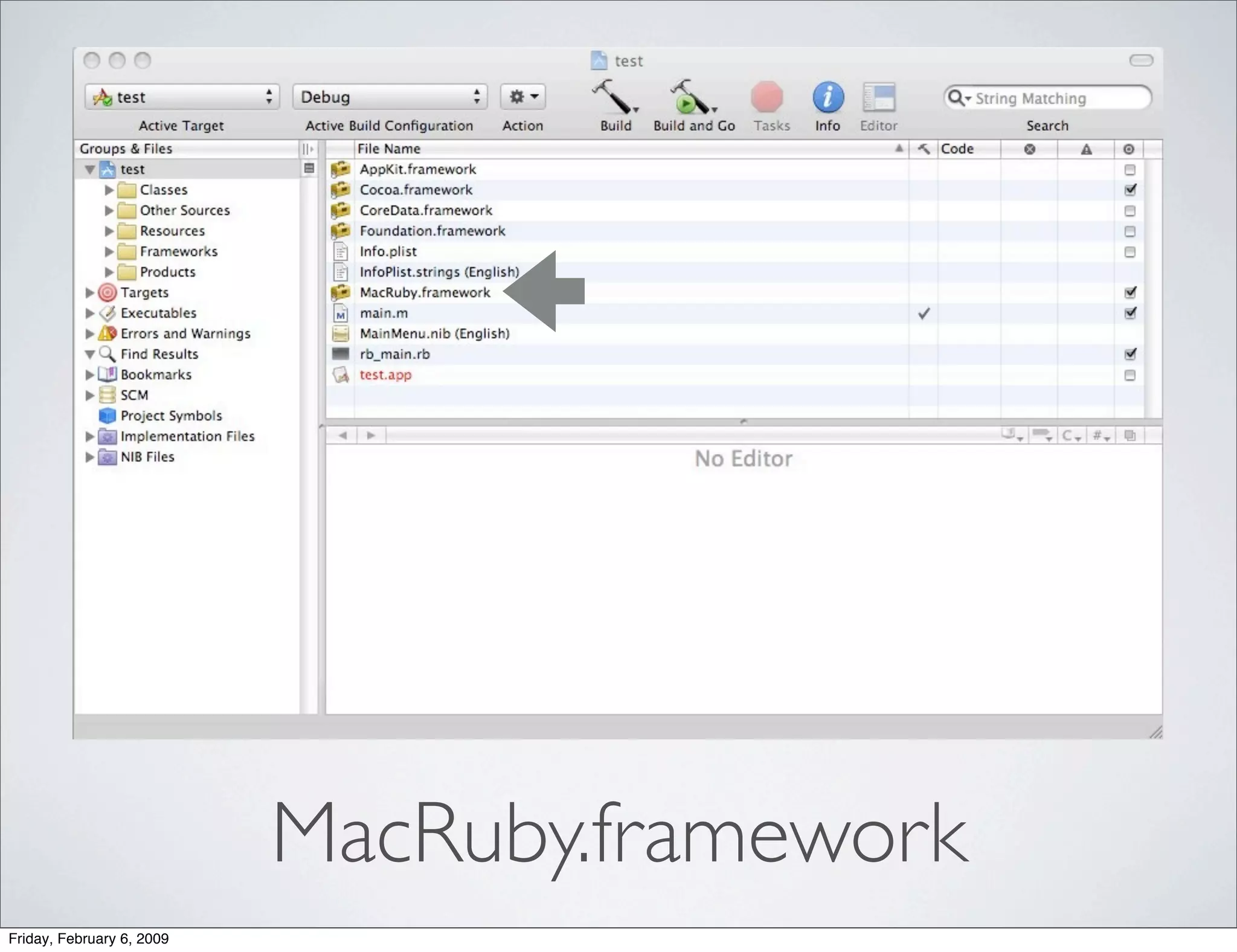Select the Executables icon
The height and width of the screenshot is (952, 1237).
(107, 313)
